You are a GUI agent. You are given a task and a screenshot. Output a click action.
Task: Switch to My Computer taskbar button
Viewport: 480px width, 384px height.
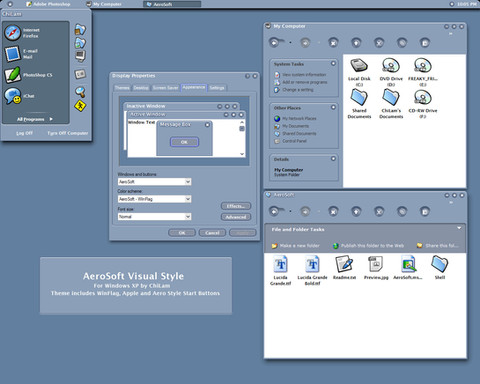[104, 4]
